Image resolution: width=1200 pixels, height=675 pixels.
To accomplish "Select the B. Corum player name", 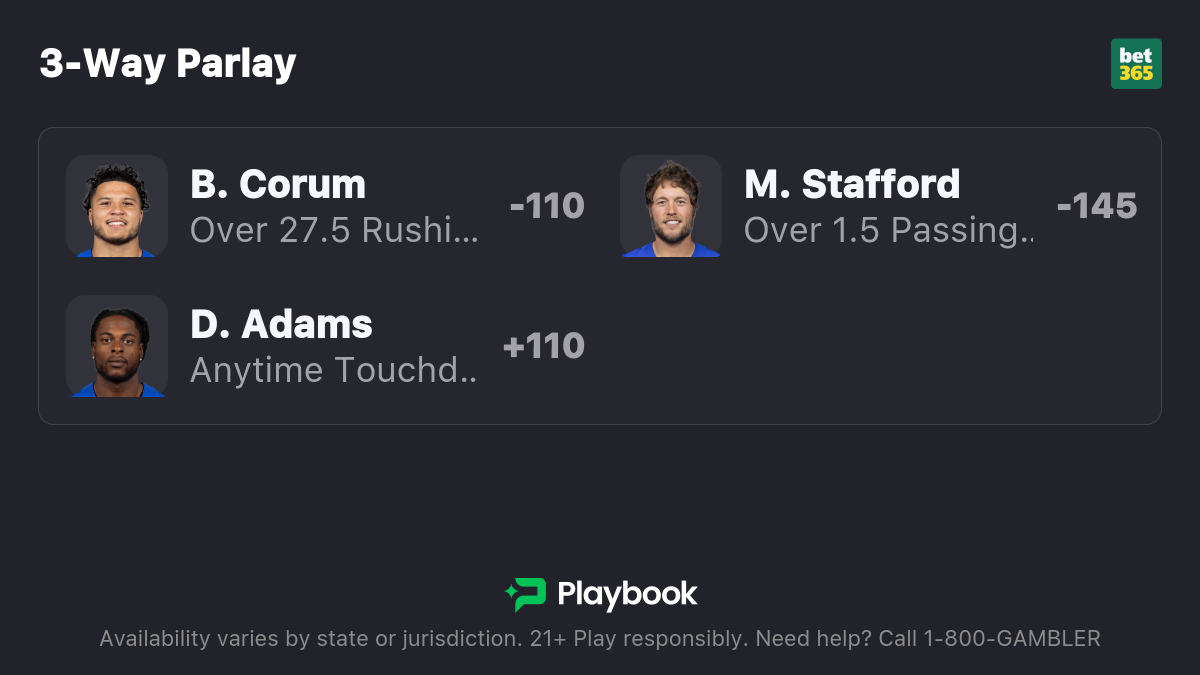I will (x=278, y=185).
